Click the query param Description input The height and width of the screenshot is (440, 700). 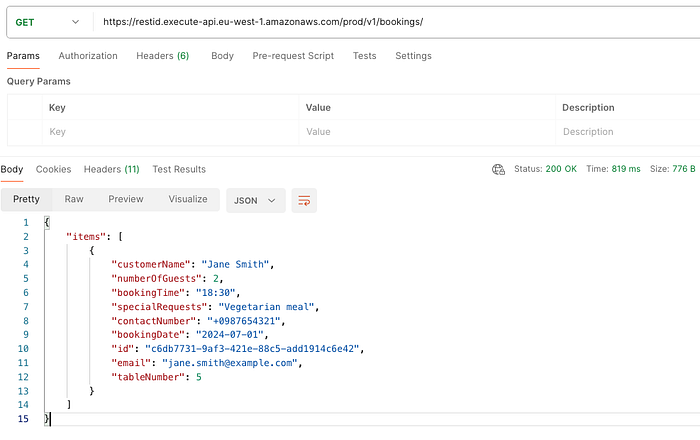(626, 131)
